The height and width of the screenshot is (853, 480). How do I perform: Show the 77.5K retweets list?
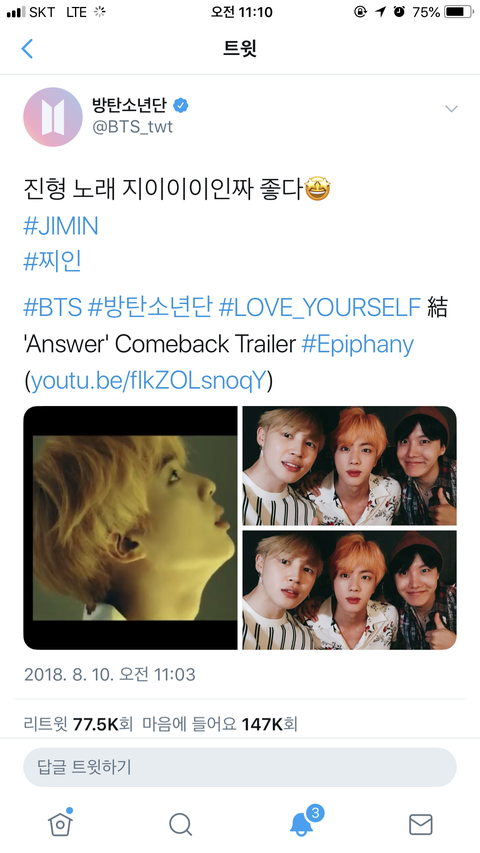(x=78, y=724)
